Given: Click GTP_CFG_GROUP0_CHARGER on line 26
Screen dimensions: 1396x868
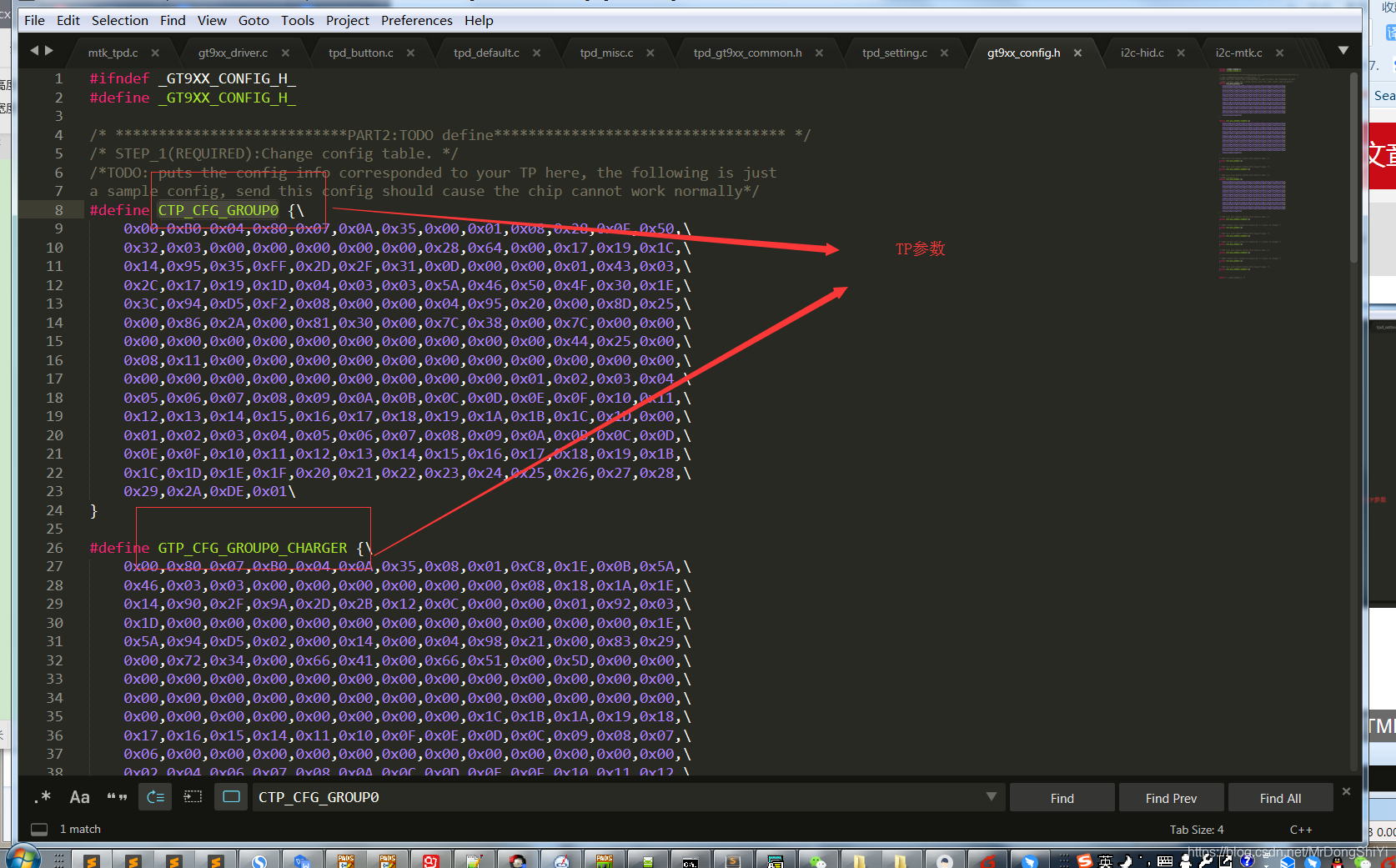Looking at the screenshot, I should coord(253,548).
